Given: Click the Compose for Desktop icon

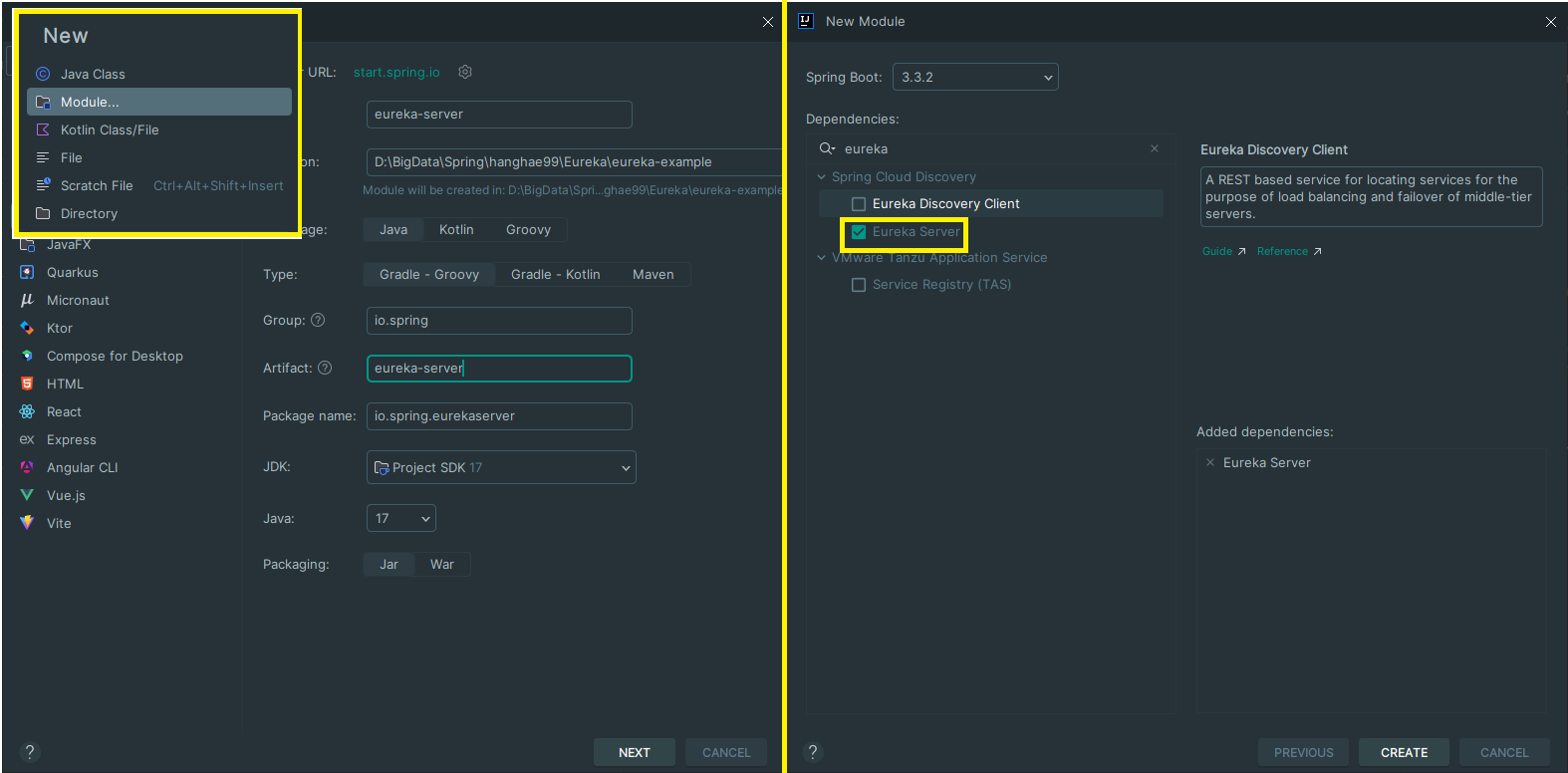Looking at the screenshot, I should (27, 356).
